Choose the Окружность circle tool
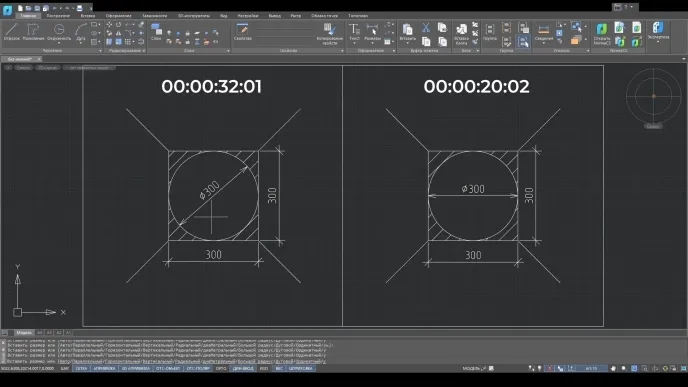Screen dimensions: 688x387 pos(59,32)
